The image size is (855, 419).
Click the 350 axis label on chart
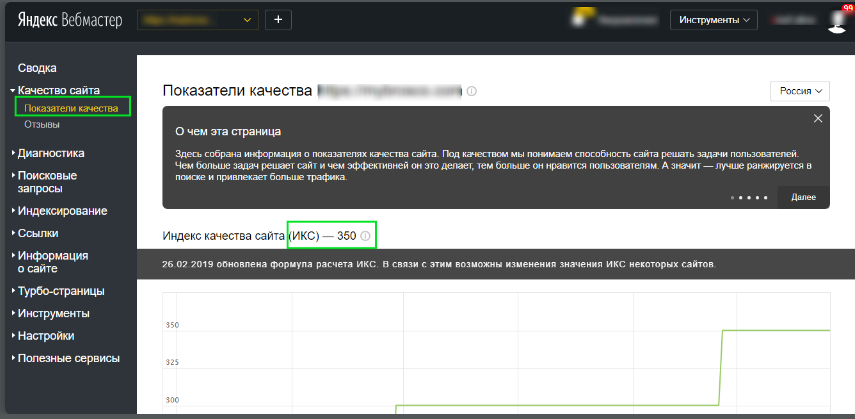[x=172, y=325]
